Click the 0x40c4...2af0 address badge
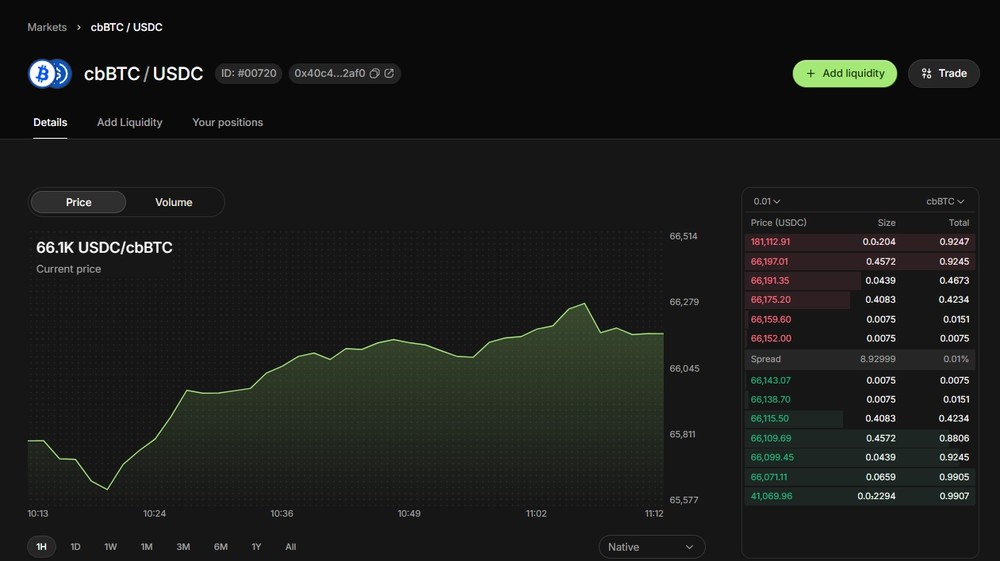This screenshot has width=1000, height=561. pyautogui.click(x=344, y=73)
